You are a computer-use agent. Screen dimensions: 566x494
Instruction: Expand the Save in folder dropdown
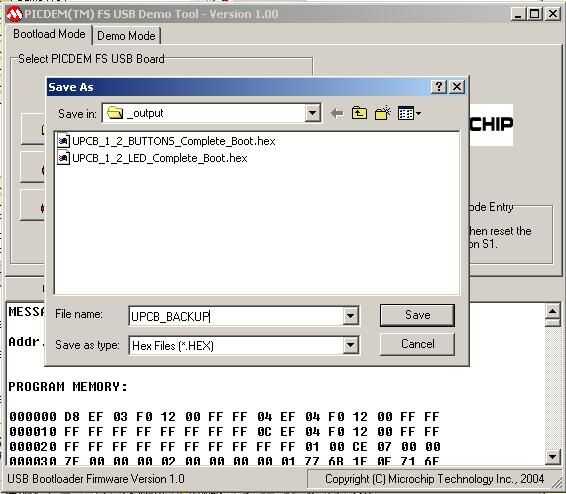pos(313,113)
